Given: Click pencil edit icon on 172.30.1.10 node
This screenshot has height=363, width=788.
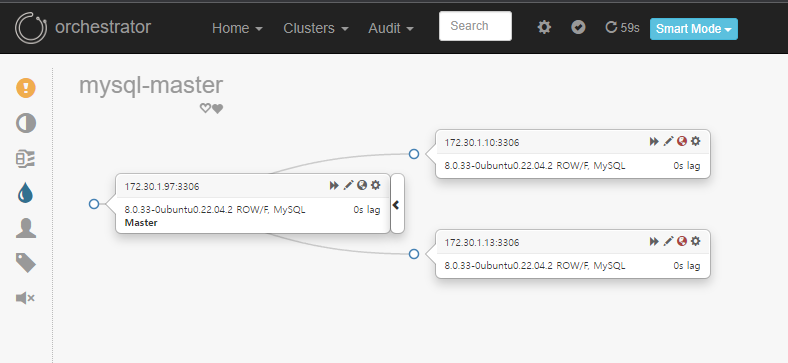Looking at the screenshot, I should 668,141.
